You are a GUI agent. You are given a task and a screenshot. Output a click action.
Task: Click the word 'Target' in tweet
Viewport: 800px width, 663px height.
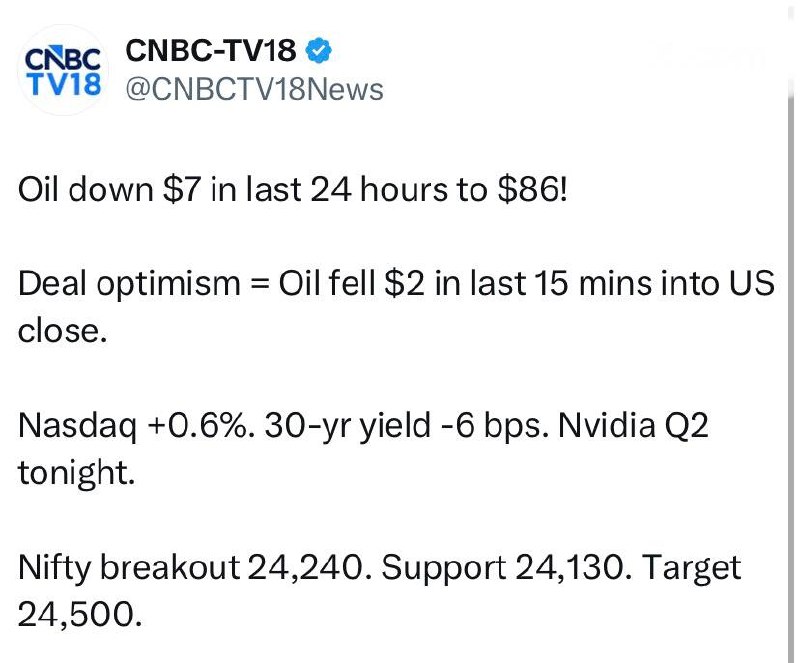(691, 568)
